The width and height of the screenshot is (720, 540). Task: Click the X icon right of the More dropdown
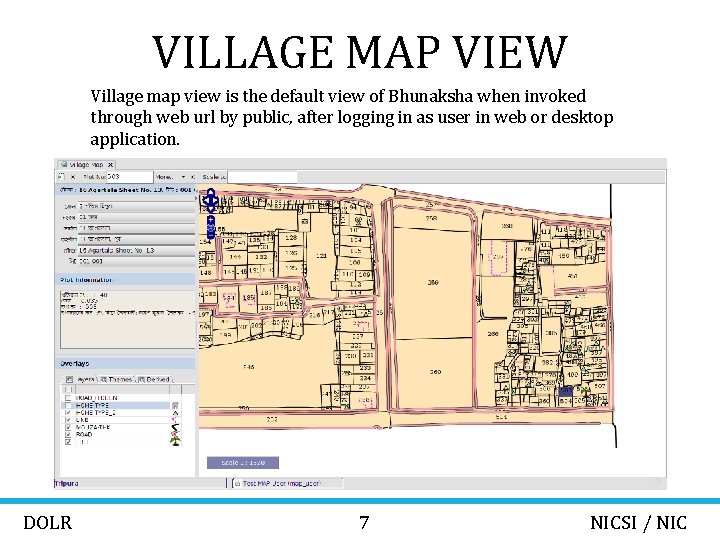click(x=193, y=176)
